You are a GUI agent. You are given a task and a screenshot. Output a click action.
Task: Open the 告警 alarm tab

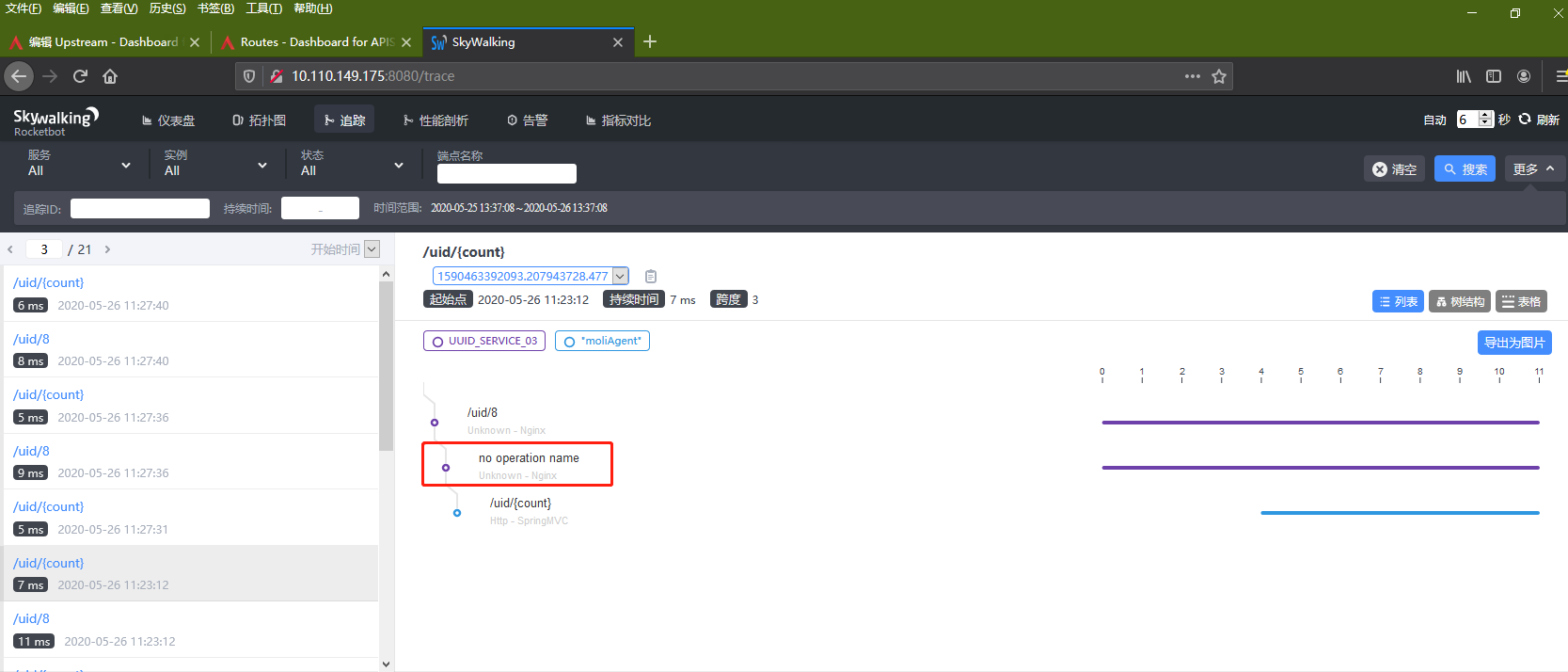527,120
